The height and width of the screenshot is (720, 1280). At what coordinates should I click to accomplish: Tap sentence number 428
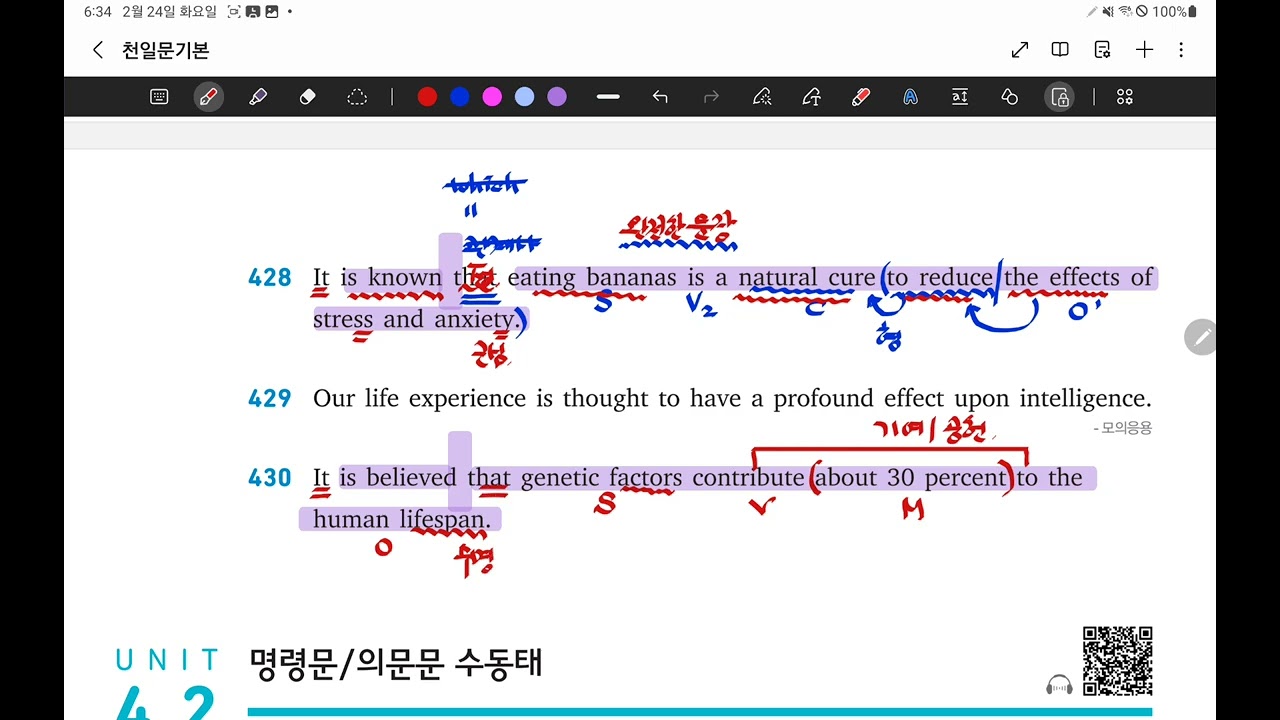click(x=270, y=278)
